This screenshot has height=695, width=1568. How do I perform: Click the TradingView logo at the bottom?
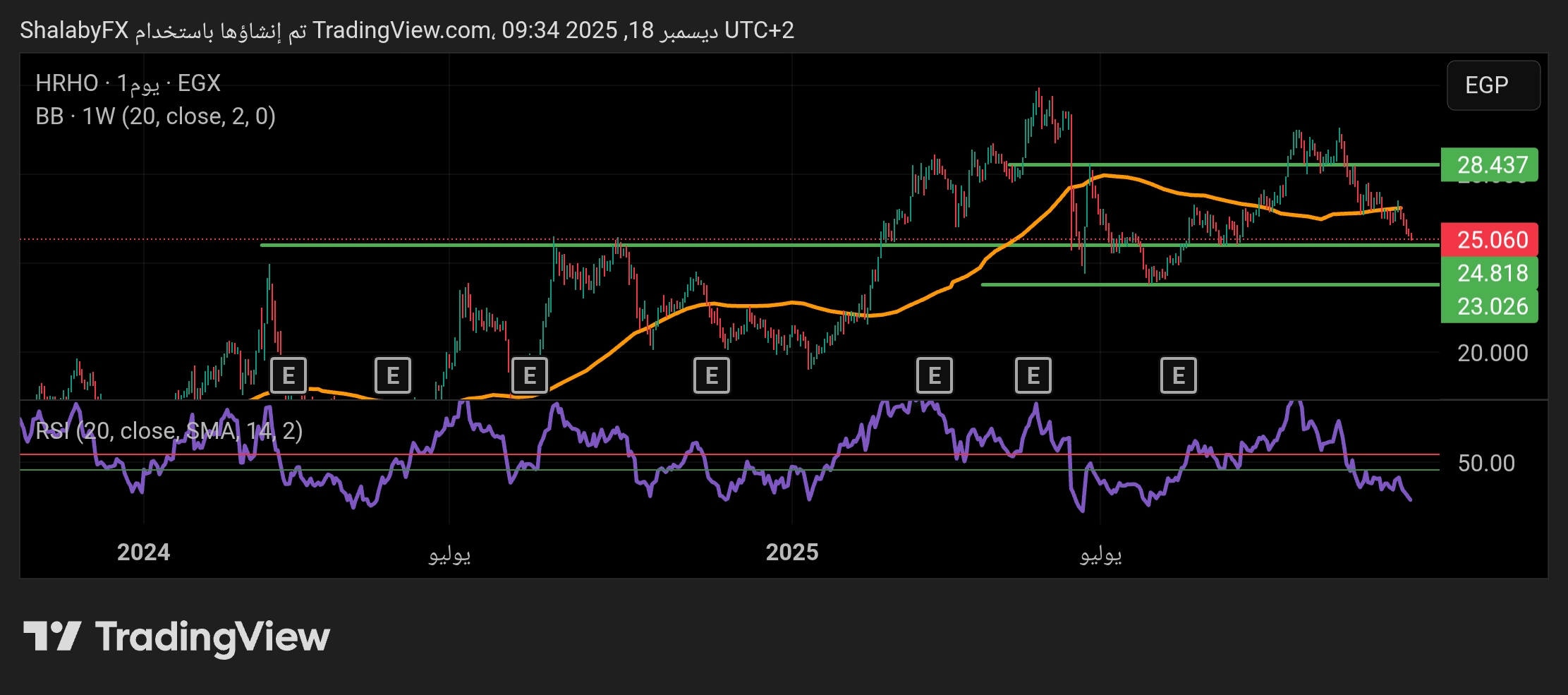click(x=177, y=637)
